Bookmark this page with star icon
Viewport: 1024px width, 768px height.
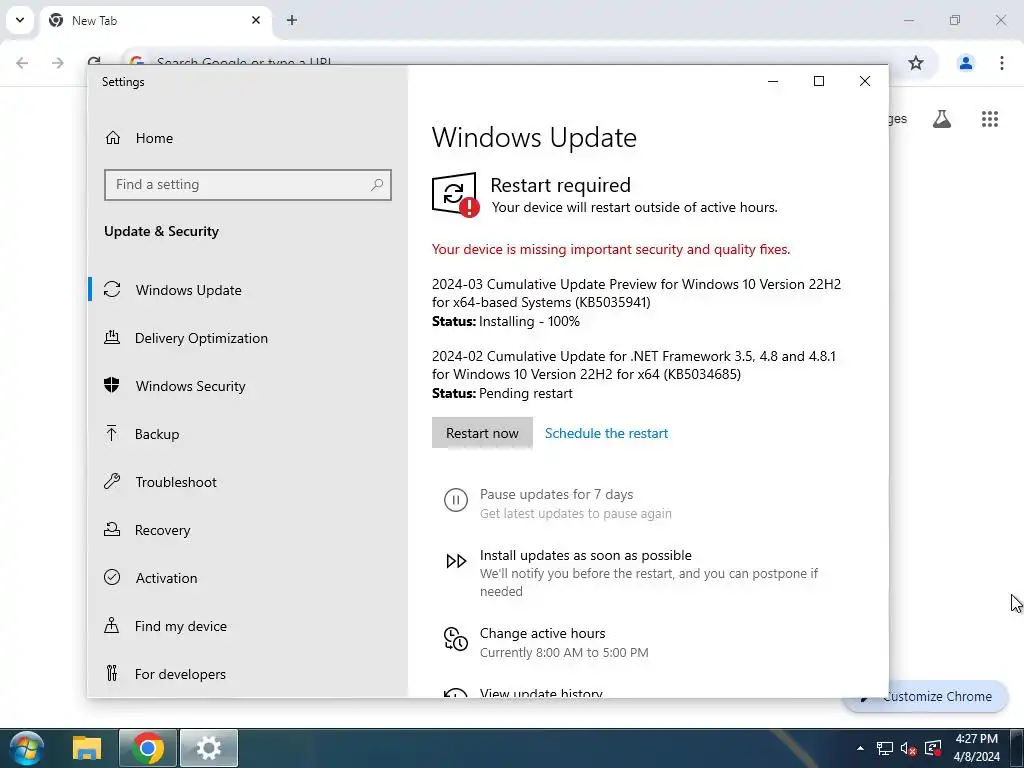916,63
